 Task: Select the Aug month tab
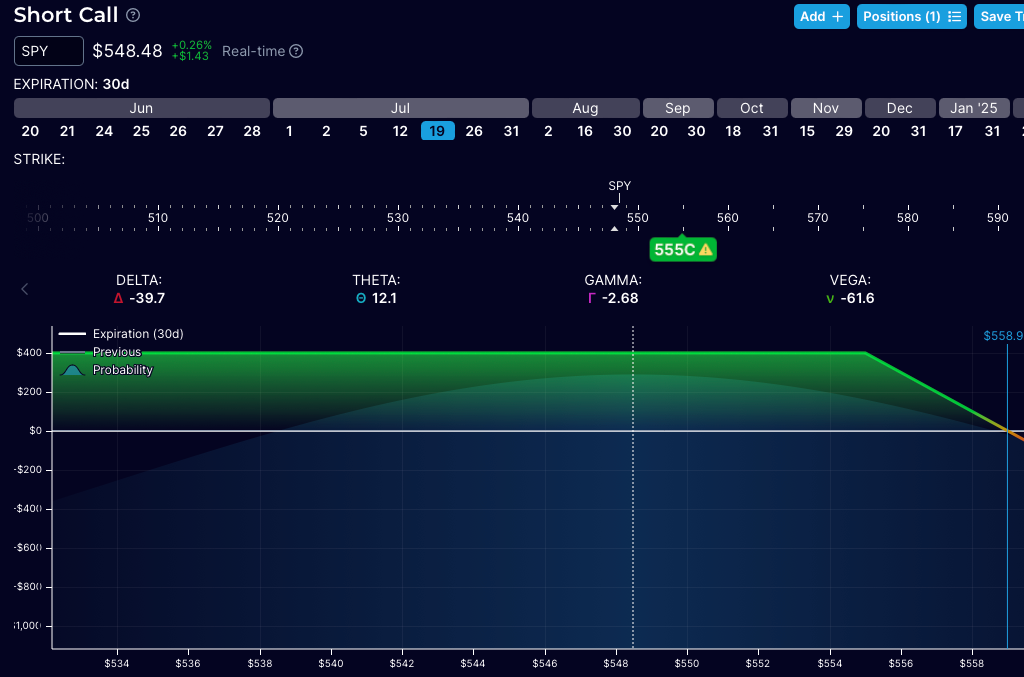586,108
